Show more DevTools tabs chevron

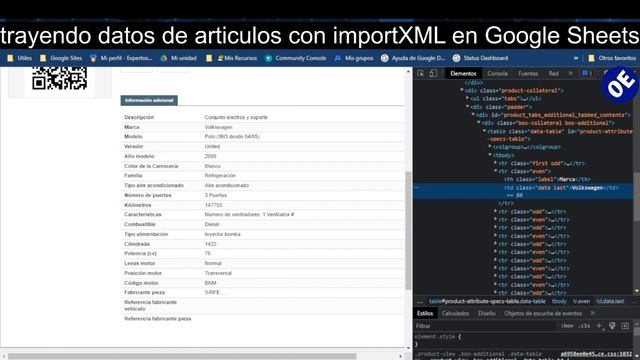(x=570, y=73)
